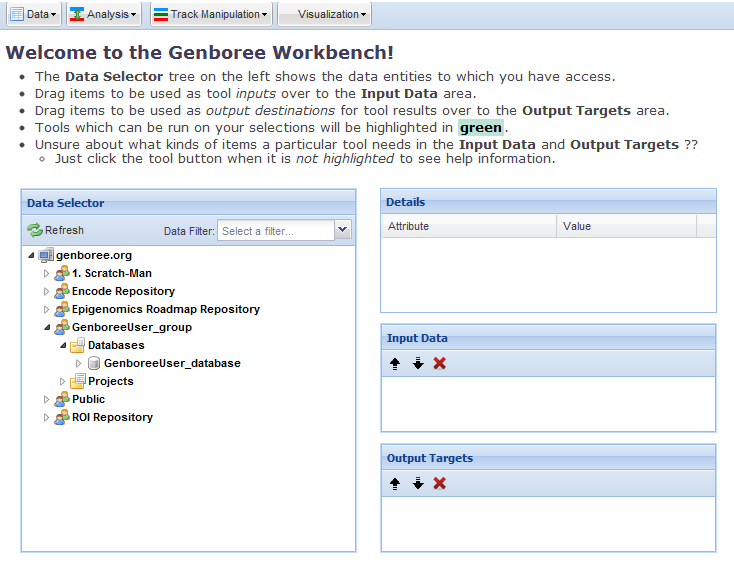The width and height of the screenshot is (734, 564).
Task: Expand the Encode Repository tree node
Action: [x=46, y=291]
